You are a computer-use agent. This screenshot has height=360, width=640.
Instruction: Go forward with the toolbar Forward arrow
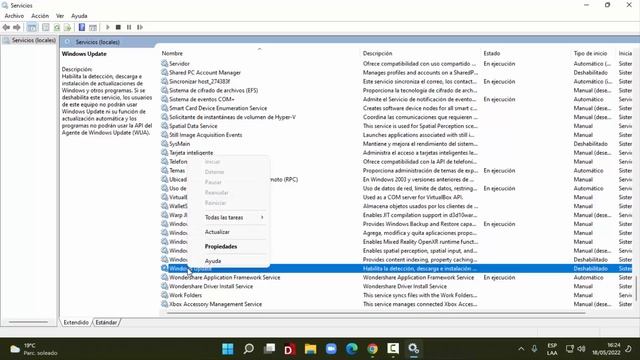17,27
